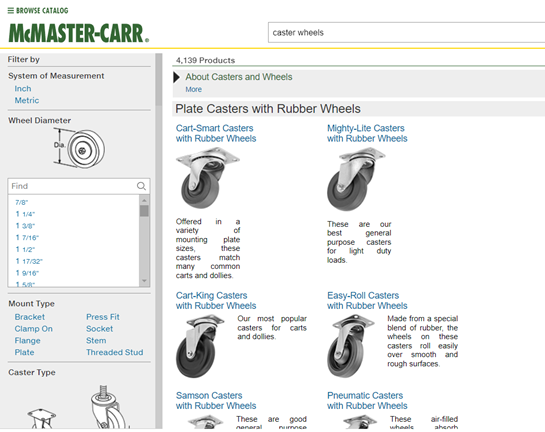Select 1 9/16" wheel diameter
Viewport: 545px width, 432px height.
pos(27,273)
